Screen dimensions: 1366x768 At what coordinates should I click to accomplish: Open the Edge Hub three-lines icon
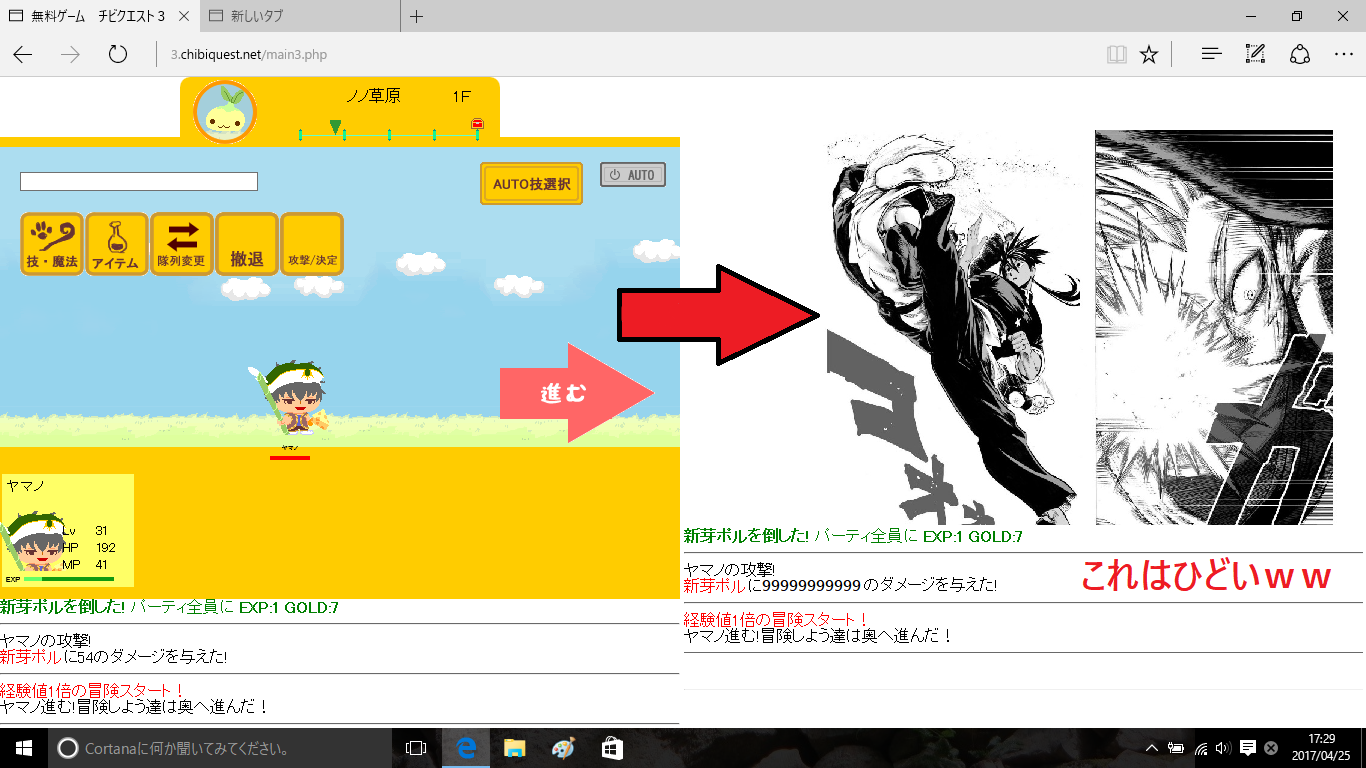click(1212, 54)
